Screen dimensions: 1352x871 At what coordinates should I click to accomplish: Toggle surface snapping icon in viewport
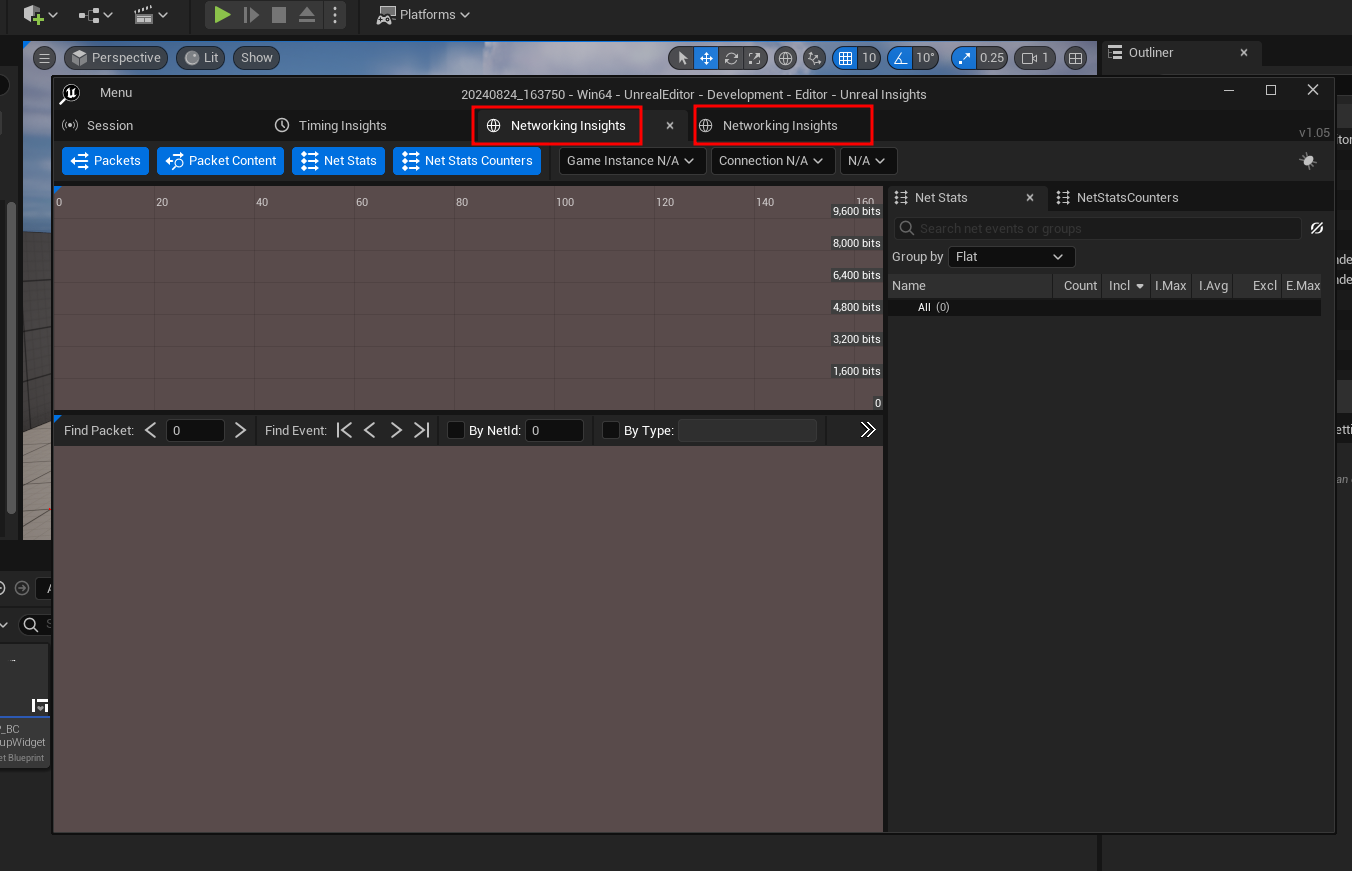click(815, 58)
